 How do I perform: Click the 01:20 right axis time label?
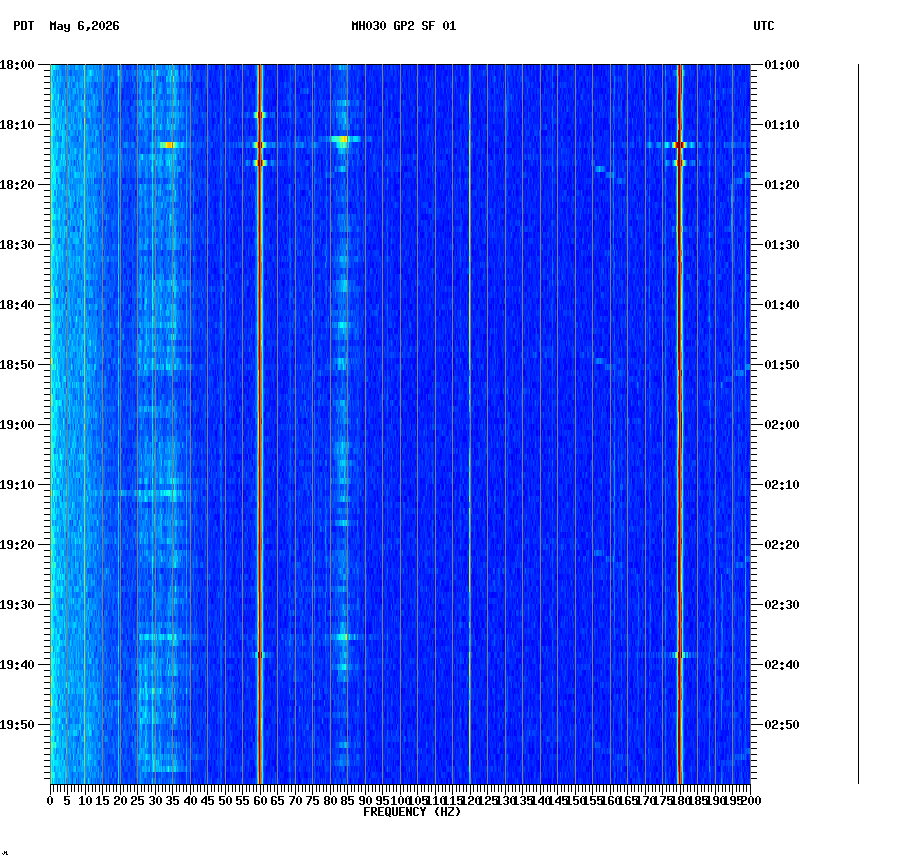pyautogui.click(x=782, y=185)
